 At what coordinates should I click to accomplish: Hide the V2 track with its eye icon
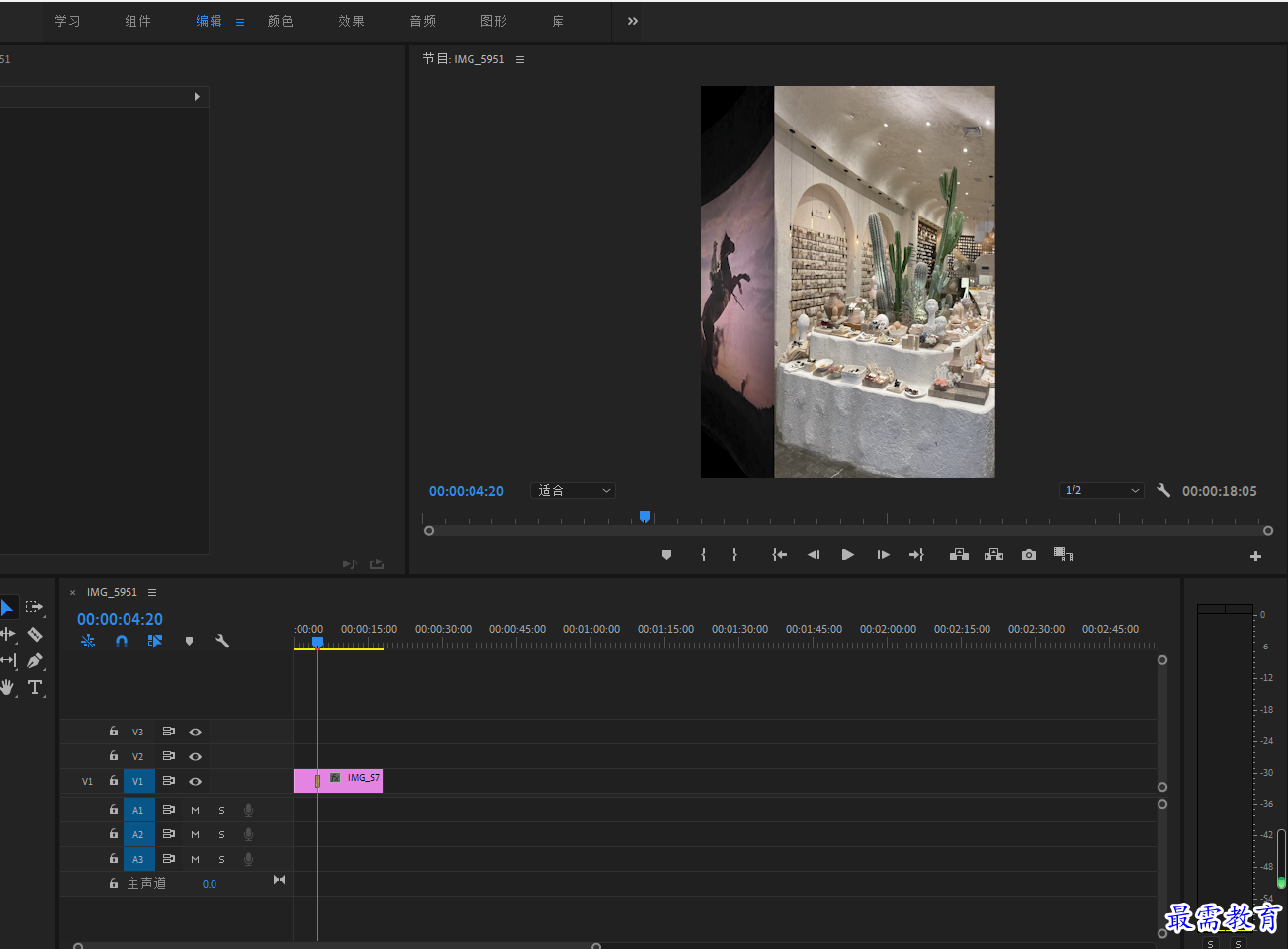(196, 757)
